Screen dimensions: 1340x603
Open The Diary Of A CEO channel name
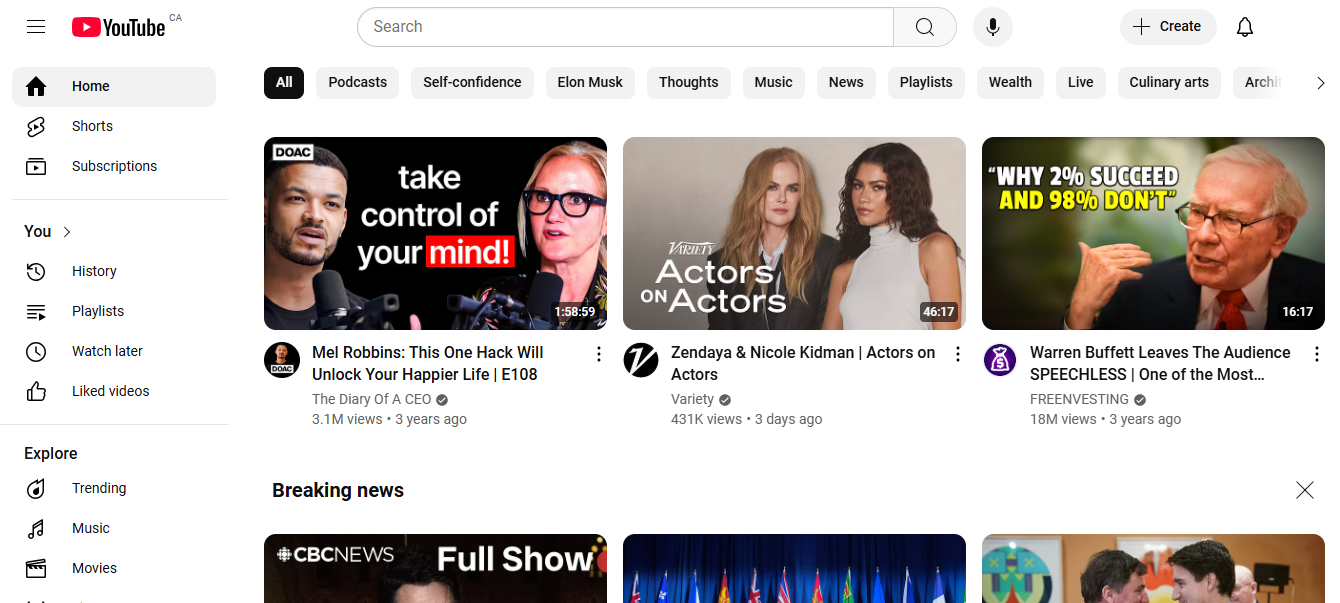tap(372, 399)
